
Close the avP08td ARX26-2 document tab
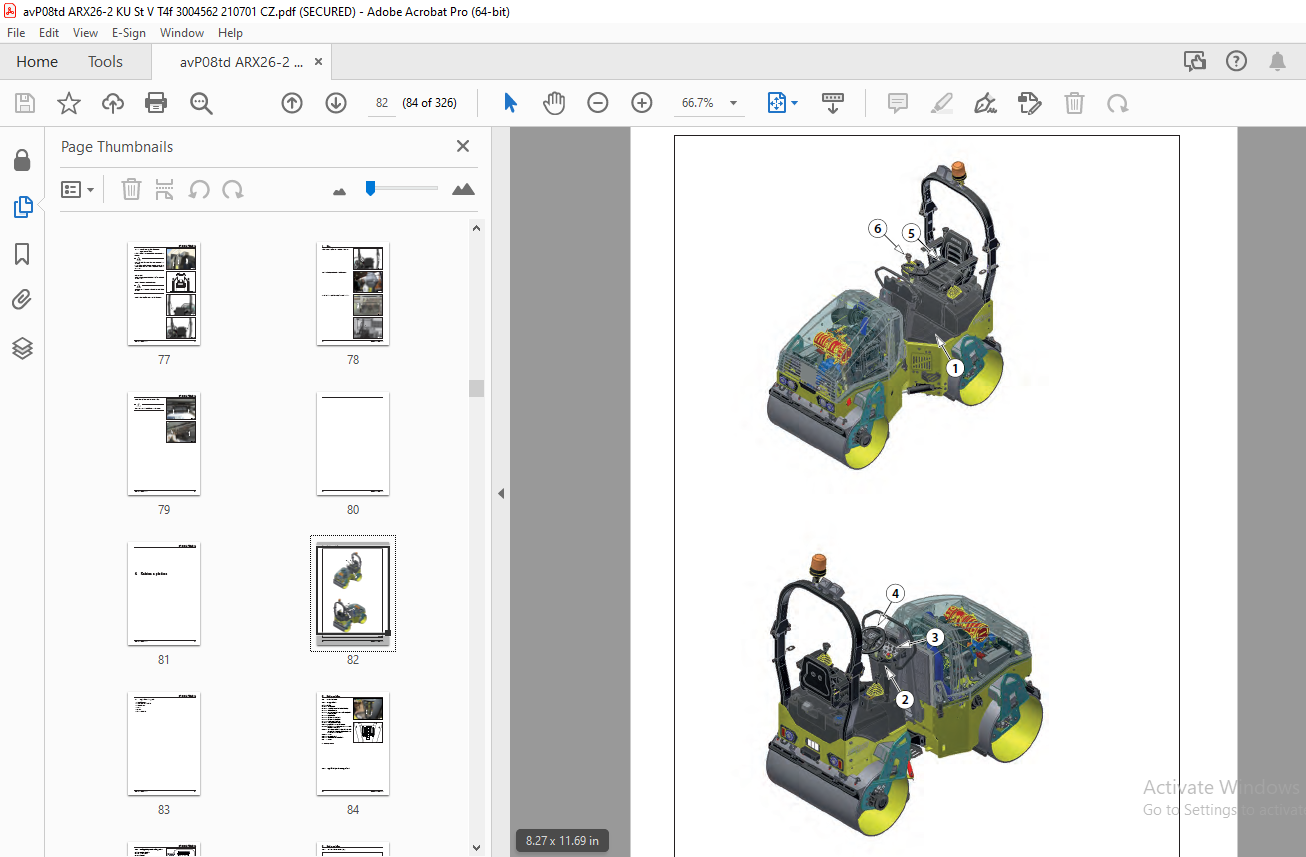coord(319,62)
